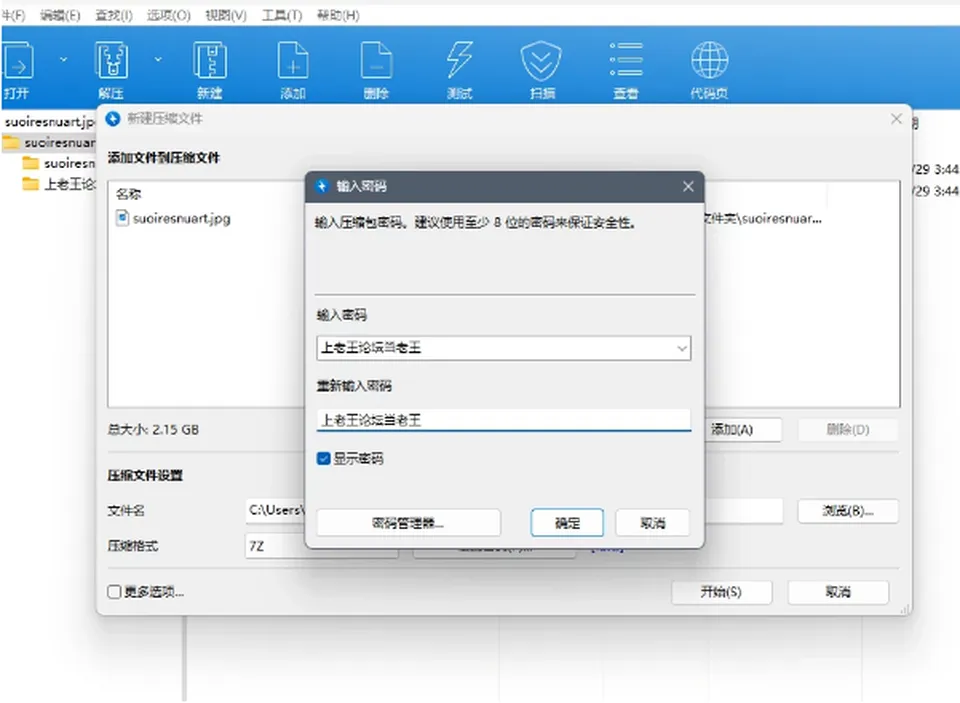Click the 文件名 file name path field
The height and width of the screenshot is (703, 960).
tap(514, 510)
